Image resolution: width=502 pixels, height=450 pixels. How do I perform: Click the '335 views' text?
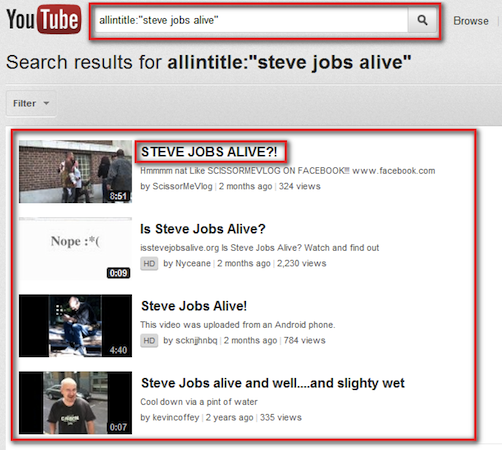[281, 417]
